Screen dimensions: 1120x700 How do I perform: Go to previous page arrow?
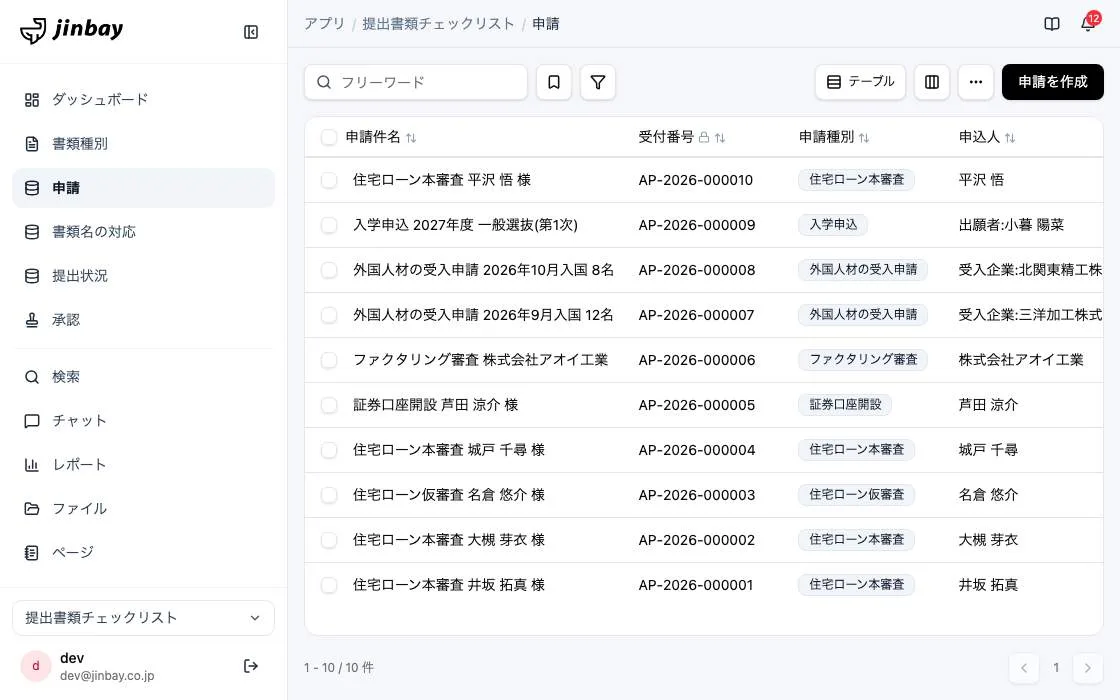pyautogui.click(x=1024, y=668)
